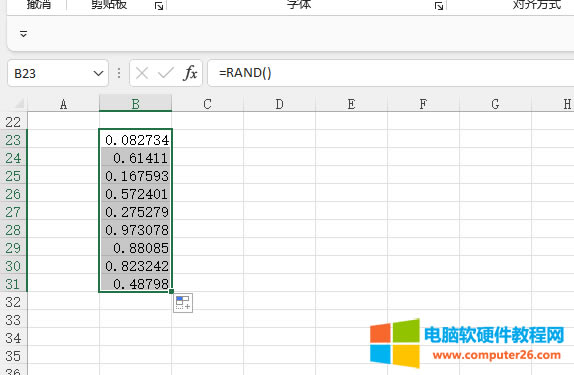
Task: Open www.computer26.com watermark link
Action: coord(496,355)
